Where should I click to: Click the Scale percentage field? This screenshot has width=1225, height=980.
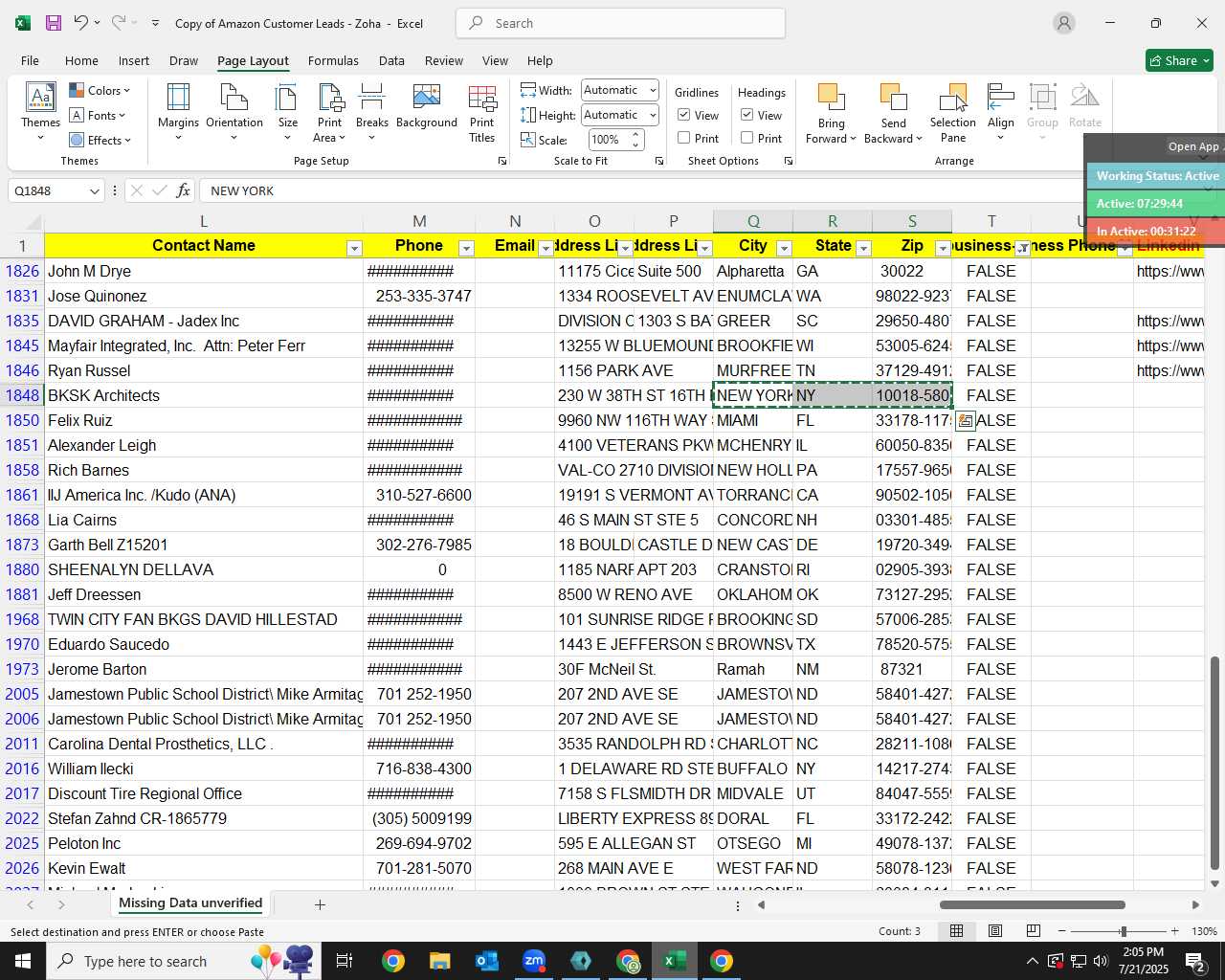tap(606, 140)
